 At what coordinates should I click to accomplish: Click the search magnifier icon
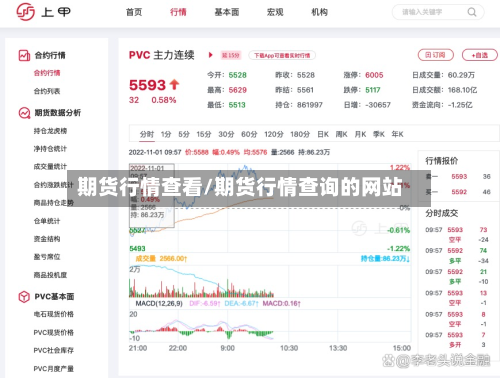(472, 12)
